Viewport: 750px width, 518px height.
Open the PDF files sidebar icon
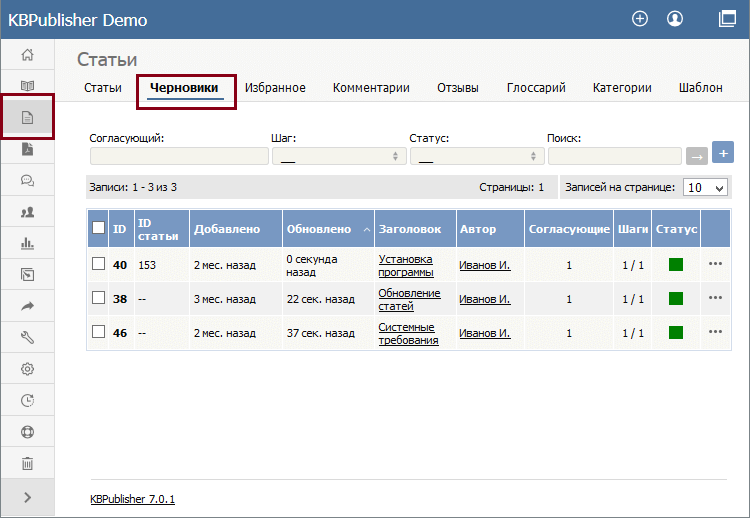point(27,149)
